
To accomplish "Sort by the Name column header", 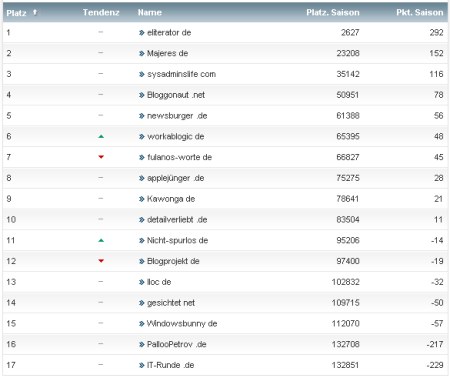I will pyautogui.click(x=150, y=13).
